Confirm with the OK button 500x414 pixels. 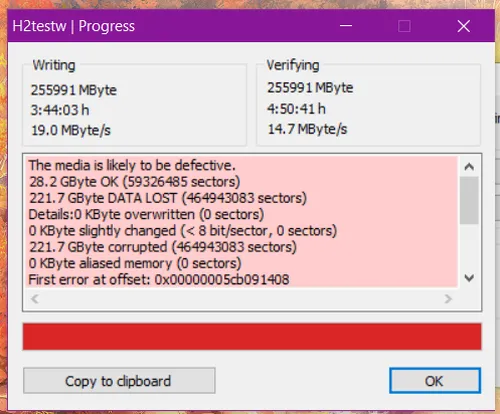coord(435,381)
